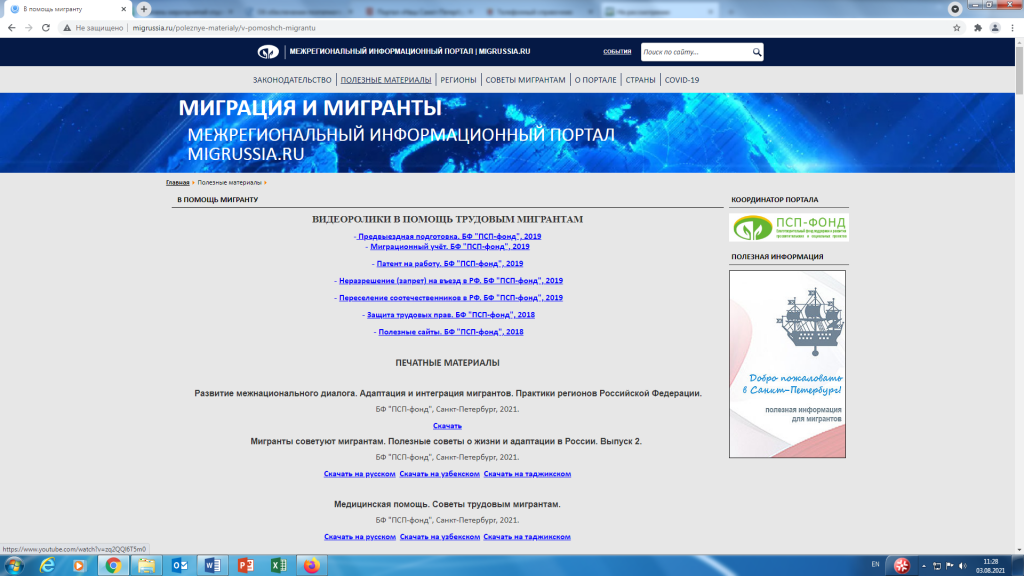This screenshot has width=1024, height=576.
Task: Open СОВЕТЫ МИГРАНТАМ menu item
Action: click(525, 80)
